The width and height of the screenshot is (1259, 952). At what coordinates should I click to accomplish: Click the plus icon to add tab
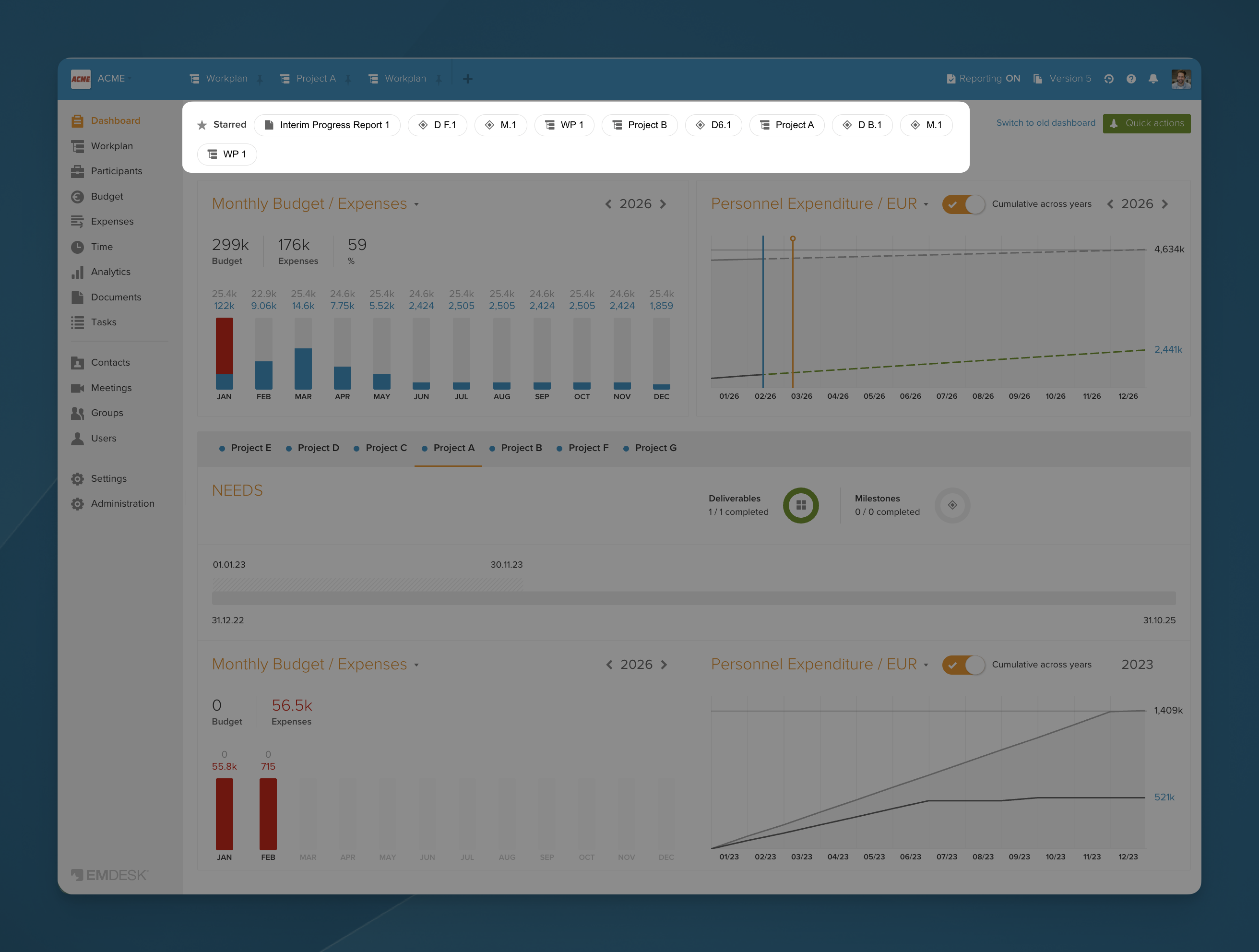point(467,79)
